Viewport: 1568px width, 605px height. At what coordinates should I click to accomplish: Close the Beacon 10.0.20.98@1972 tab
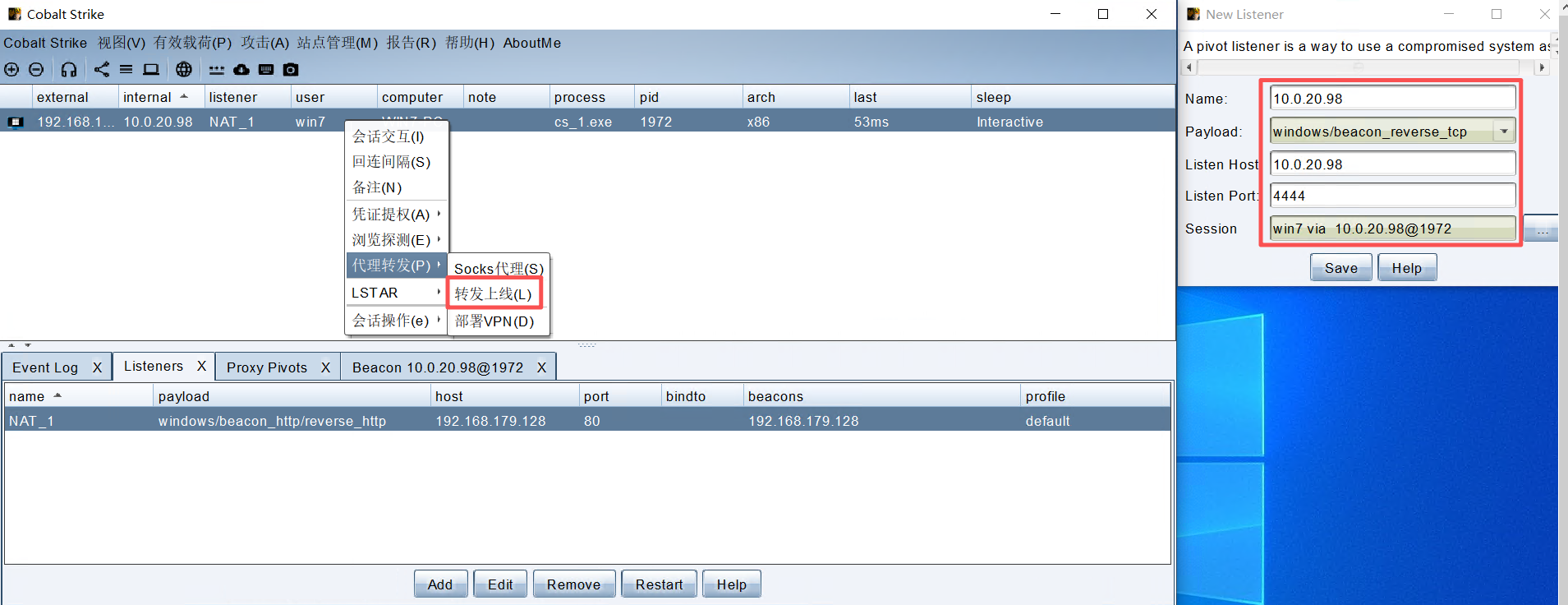tap(541, 367)
